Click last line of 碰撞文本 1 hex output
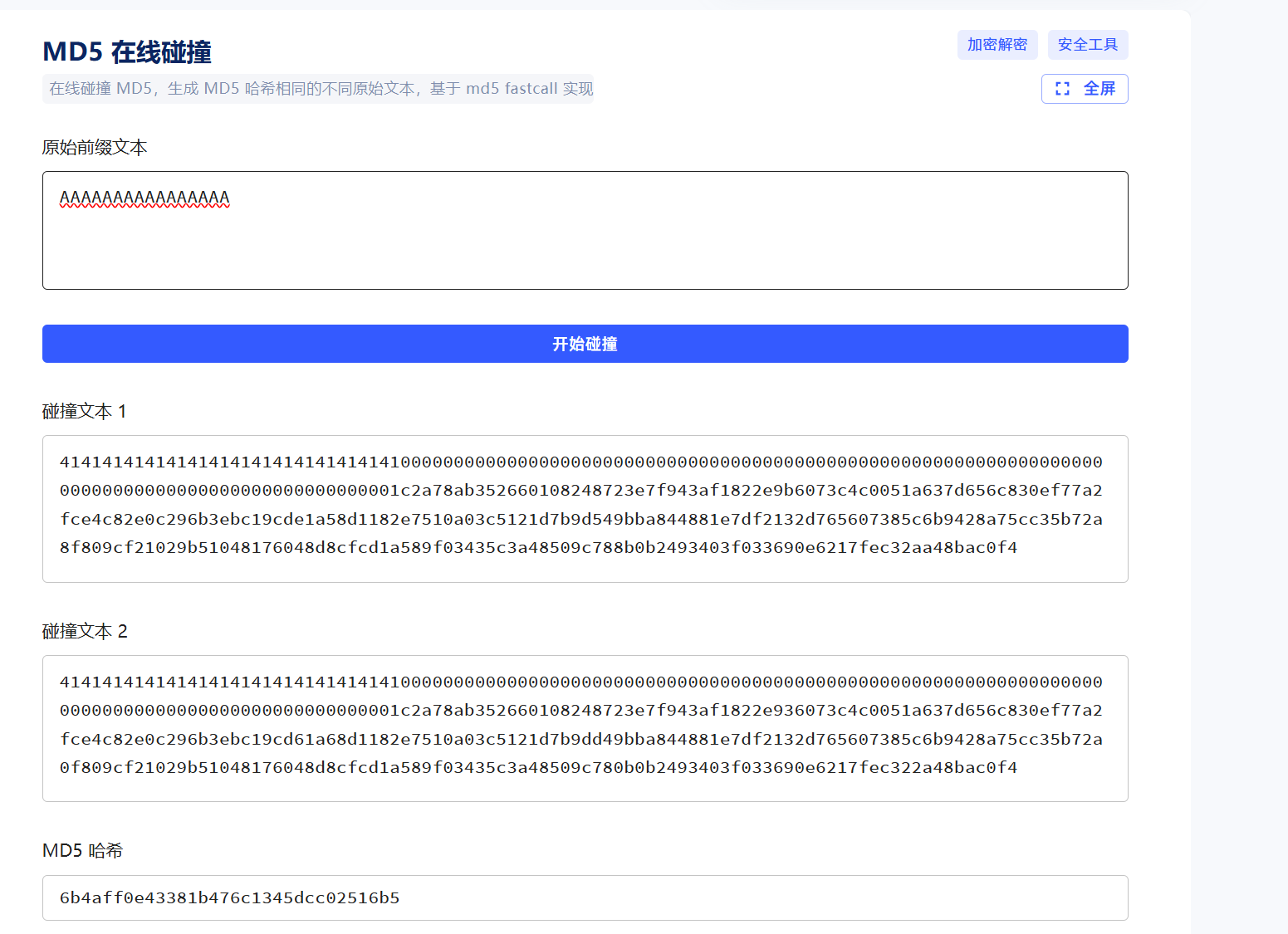The width and height of the screenshot is (1288, 934). 538,548
